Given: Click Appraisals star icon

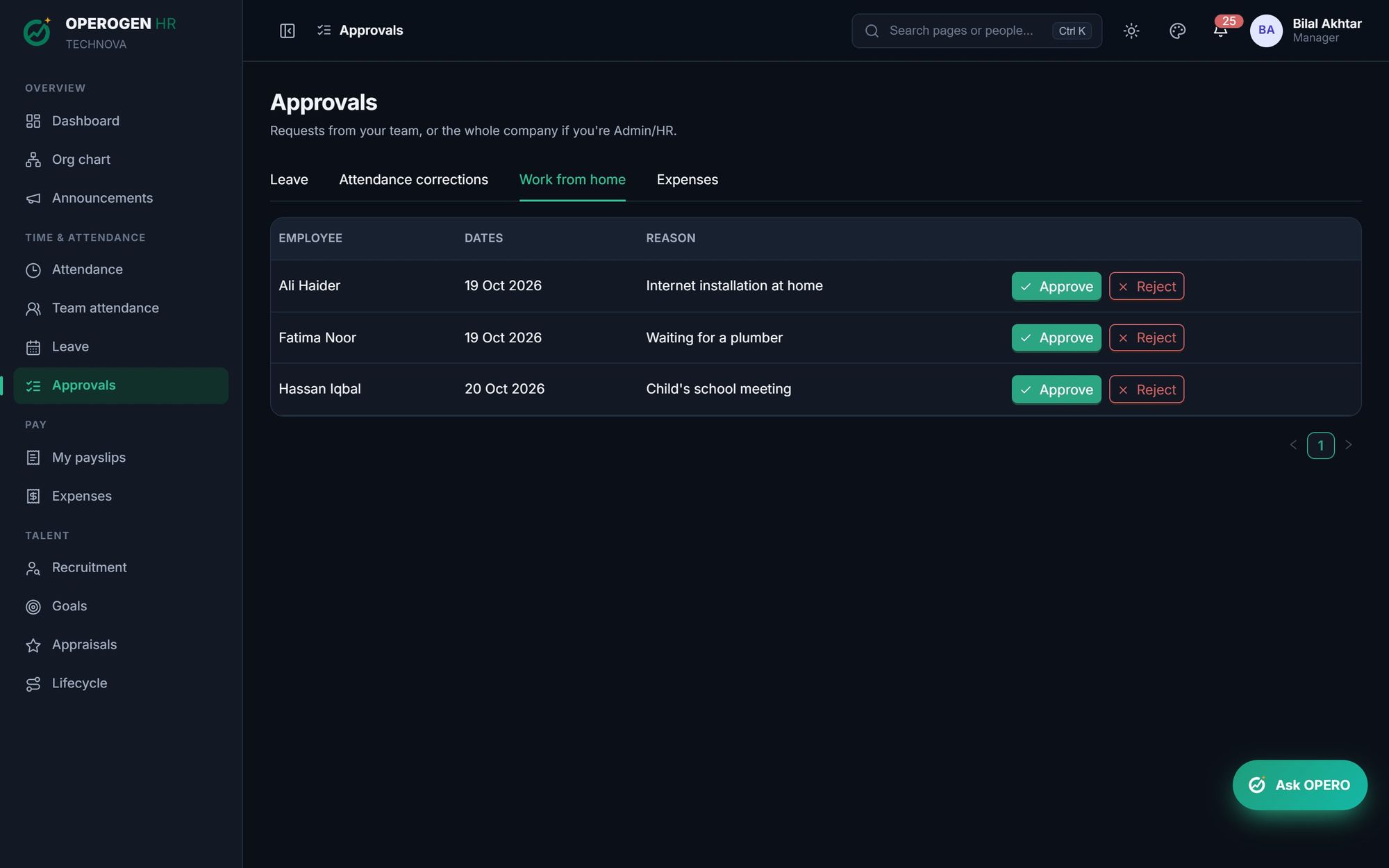Looking at the screenshot, I should coord(33,645).
